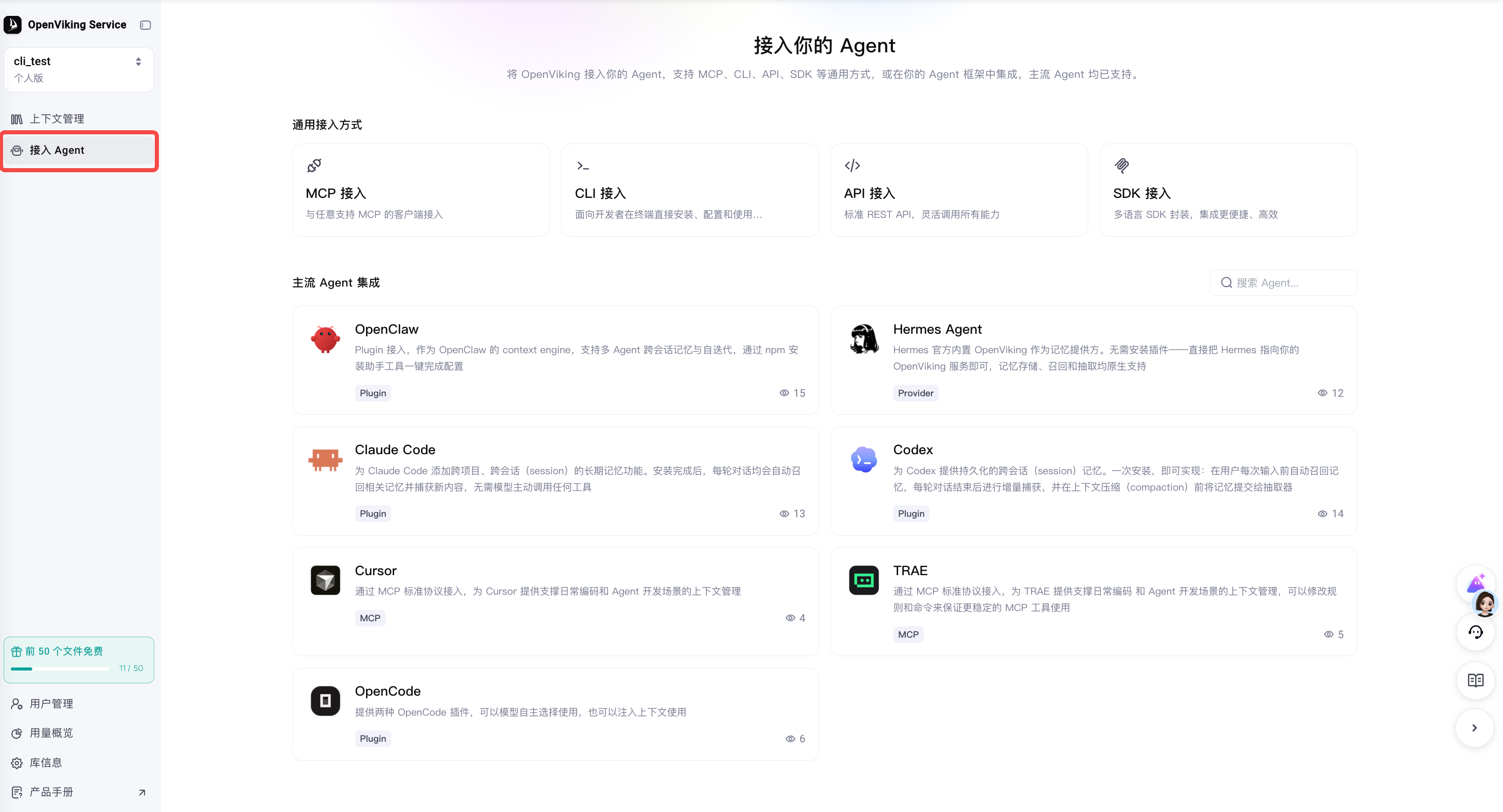Viewport: 1503px width, 812px height.
Task: Click the MCP tag on TRAE
Action: (908, 635)
